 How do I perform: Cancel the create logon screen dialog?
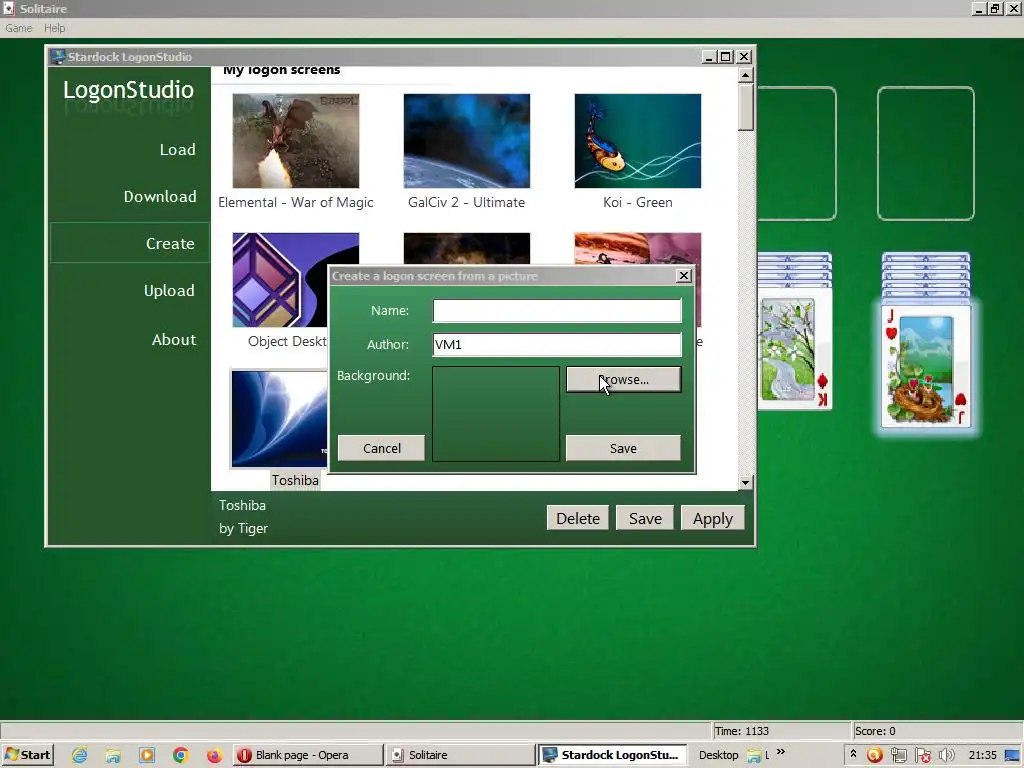(x=381, y=448)
